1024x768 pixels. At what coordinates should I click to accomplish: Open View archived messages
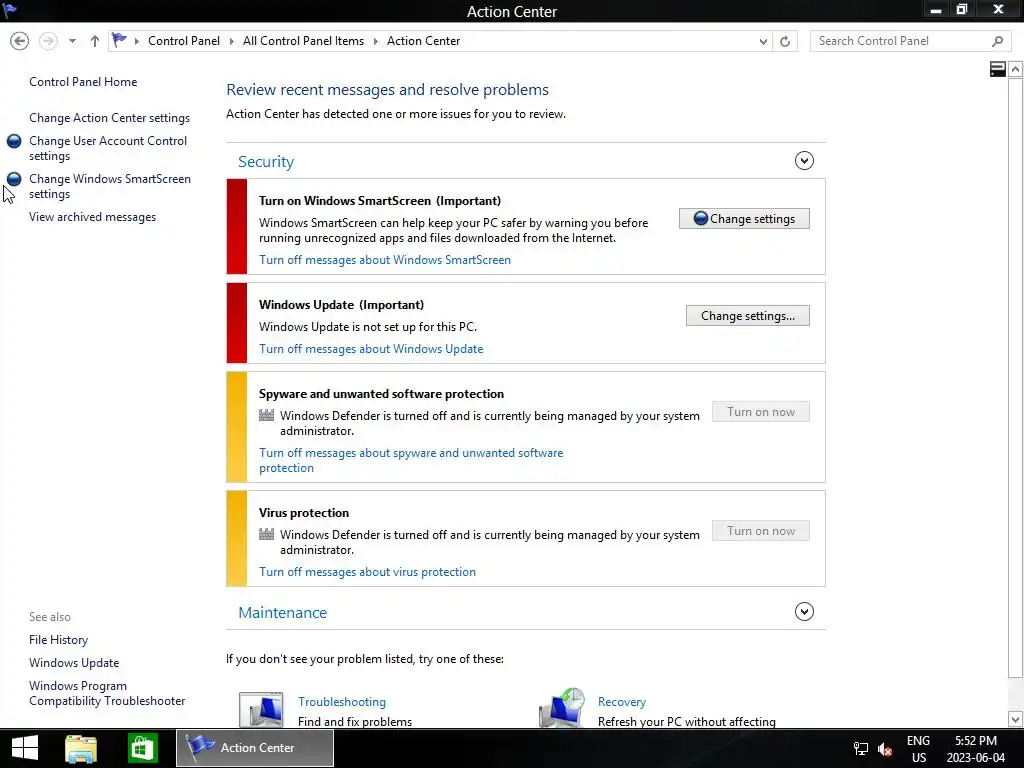[92, 217]
